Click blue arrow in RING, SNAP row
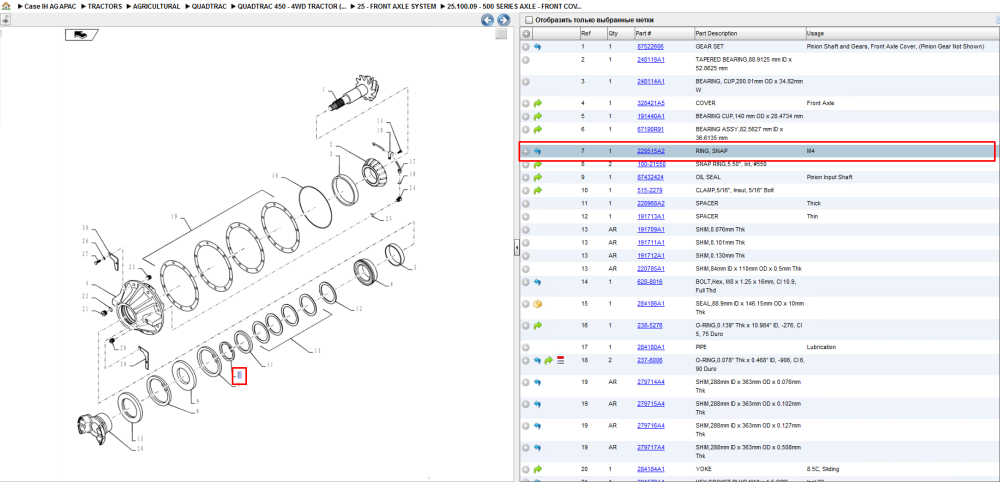Viewport: 1000px width, 482px height. click(x=537, y=151)
